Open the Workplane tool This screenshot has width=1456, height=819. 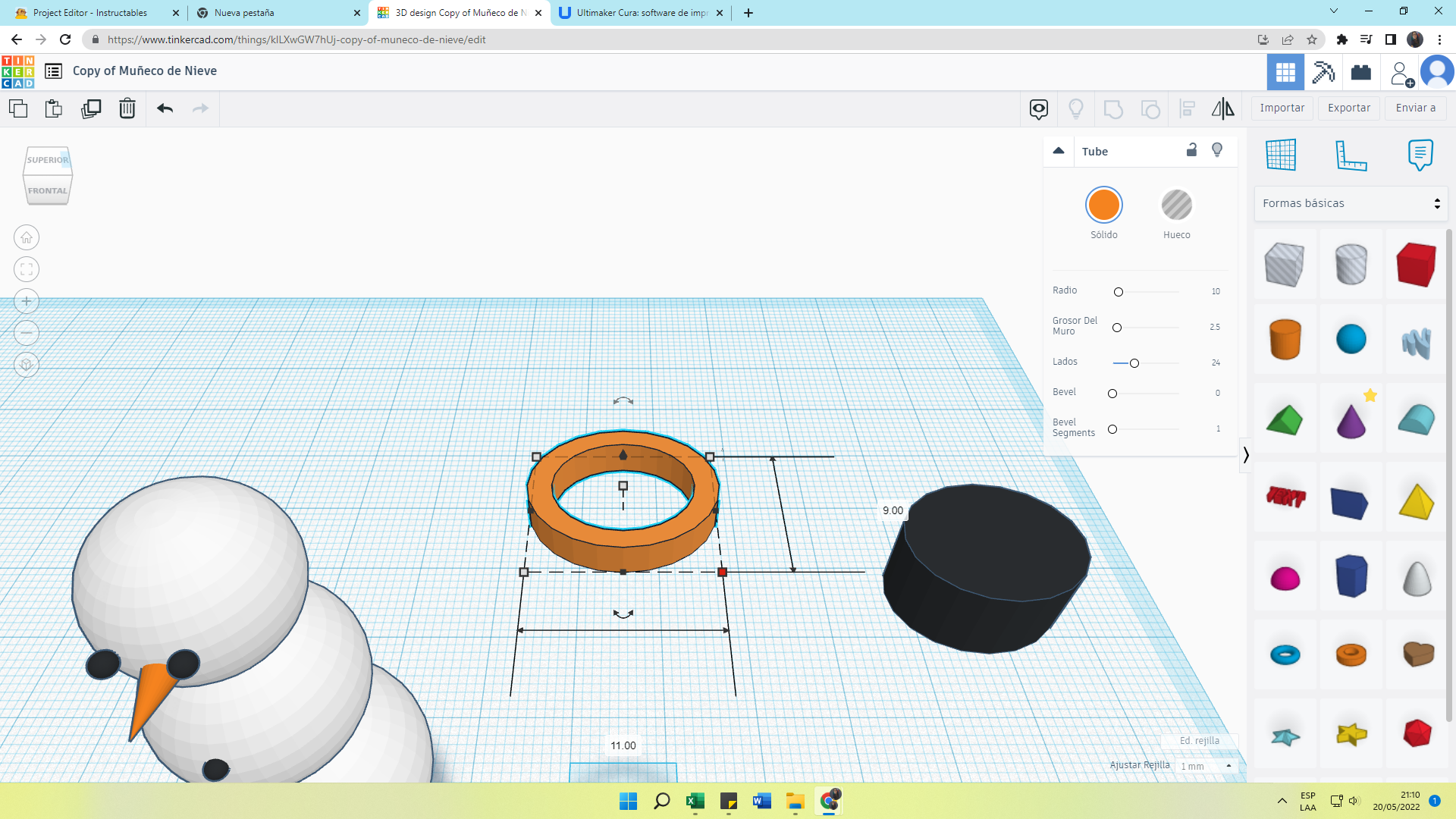pos(1281,155)
